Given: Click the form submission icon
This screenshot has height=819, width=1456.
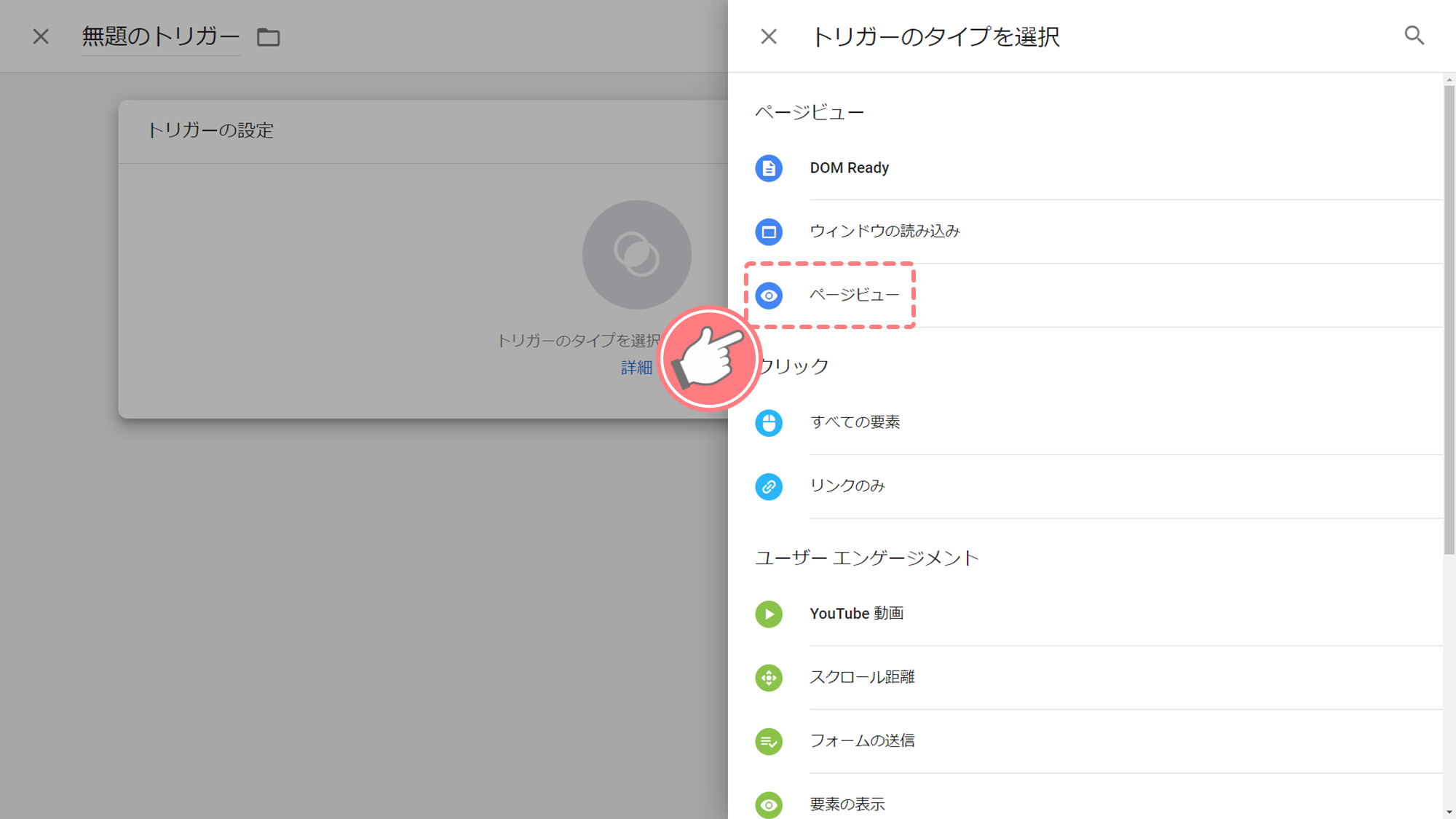Looking at the screenshot, I should [769, 742].
